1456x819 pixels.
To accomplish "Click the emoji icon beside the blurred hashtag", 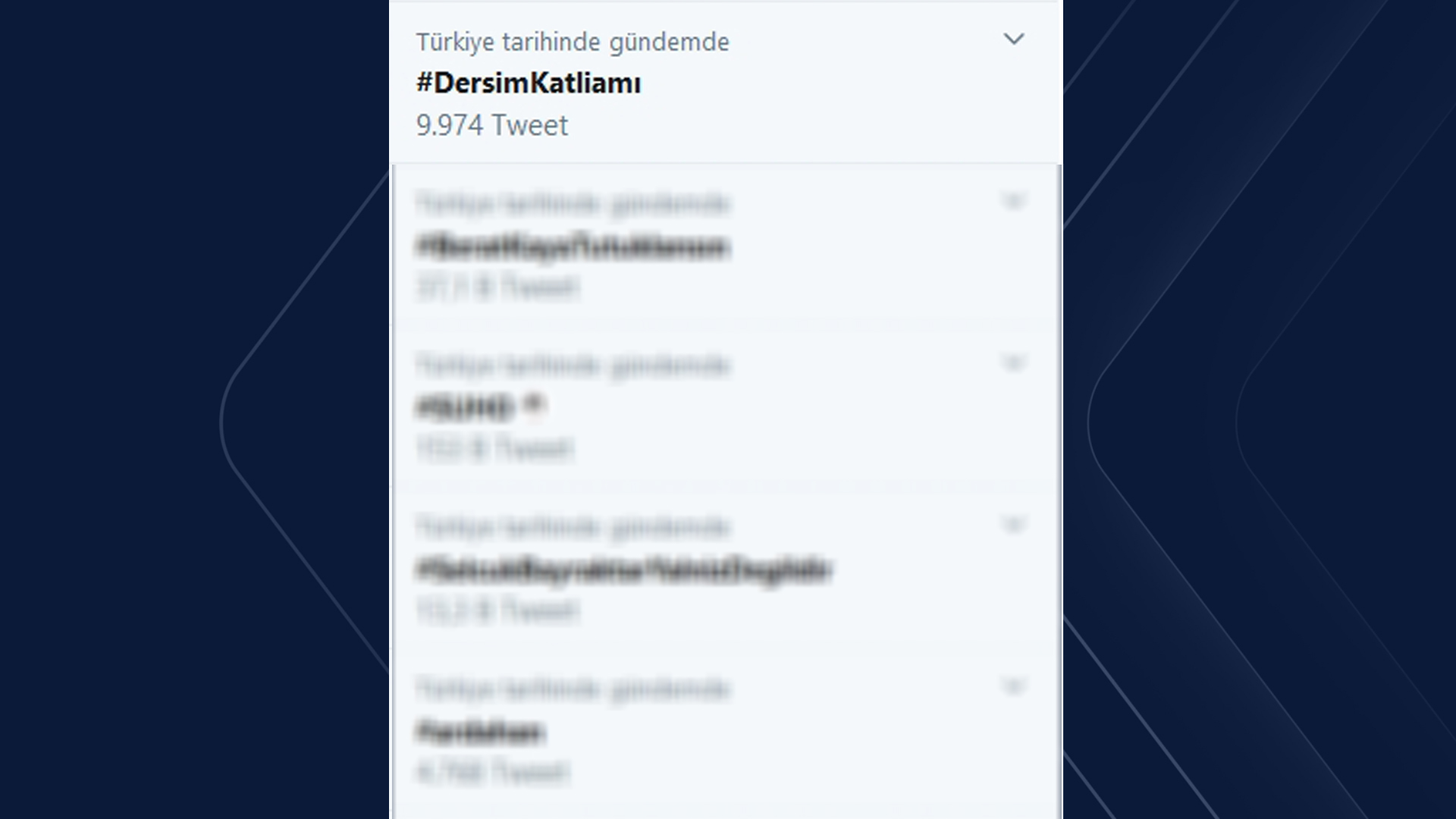I will [535, 406].
